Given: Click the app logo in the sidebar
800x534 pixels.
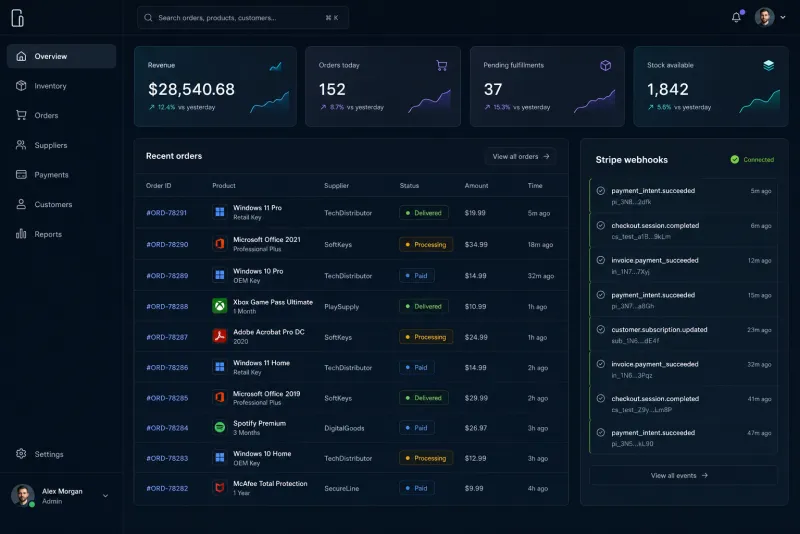Looking at the screenshot, I should (x=17, y=18).
